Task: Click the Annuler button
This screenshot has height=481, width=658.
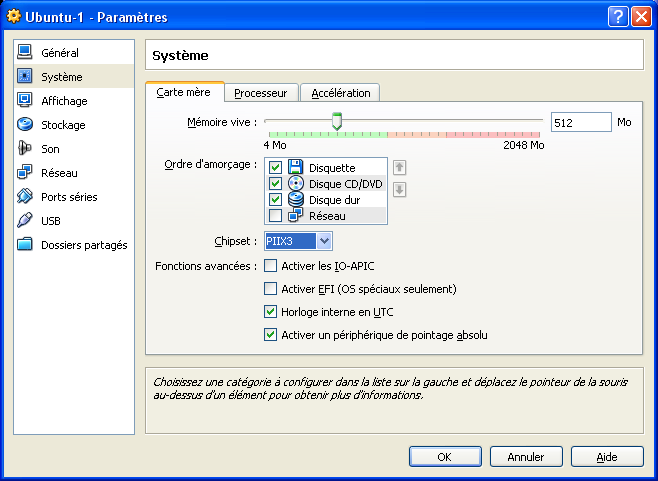Action: tap(526, 456)
